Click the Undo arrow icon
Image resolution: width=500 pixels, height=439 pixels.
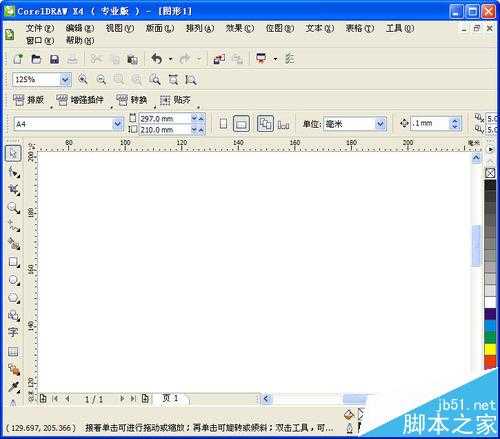pos(156,59)
